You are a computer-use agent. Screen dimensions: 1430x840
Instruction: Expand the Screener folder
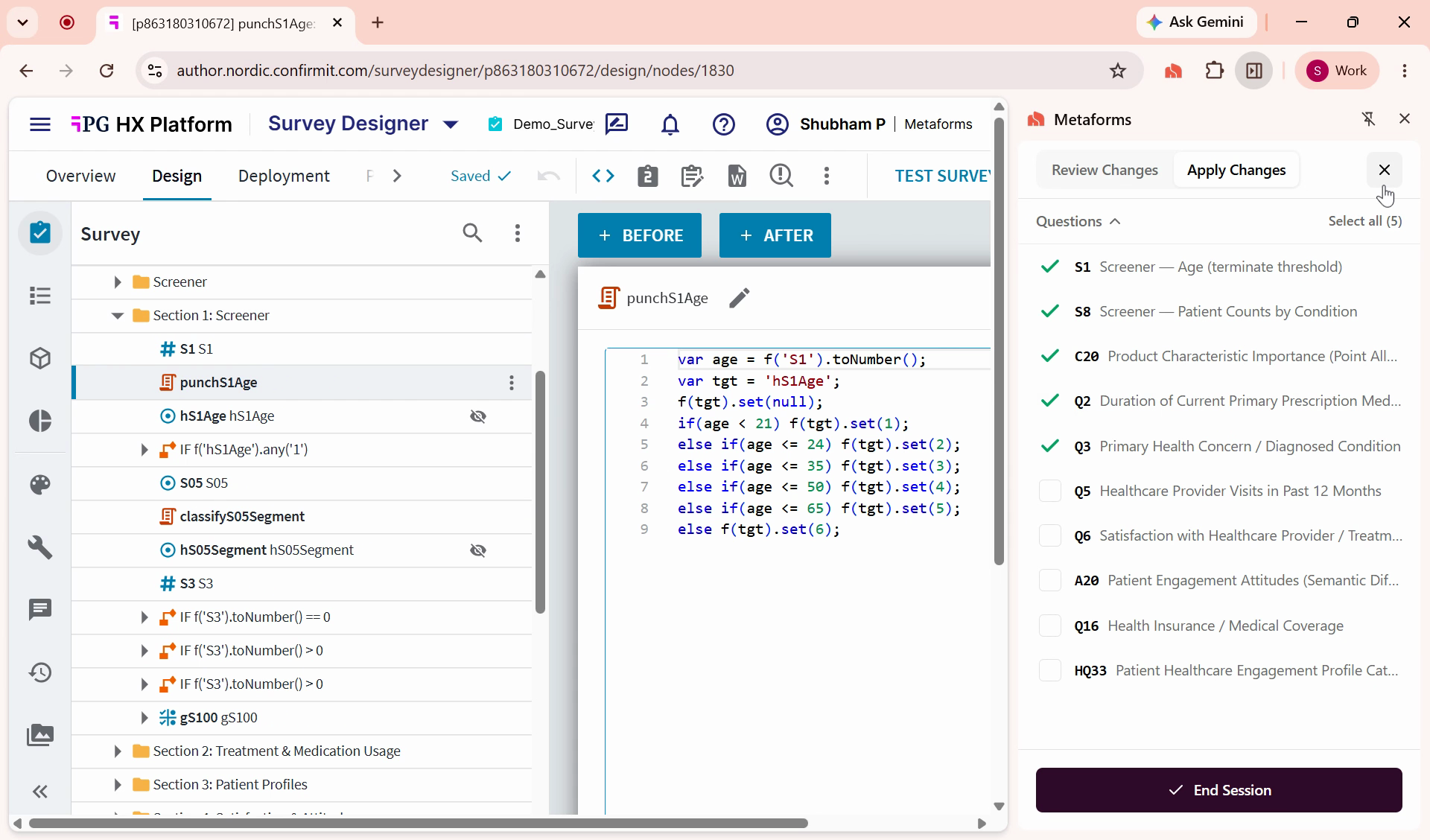pos(117,282)
